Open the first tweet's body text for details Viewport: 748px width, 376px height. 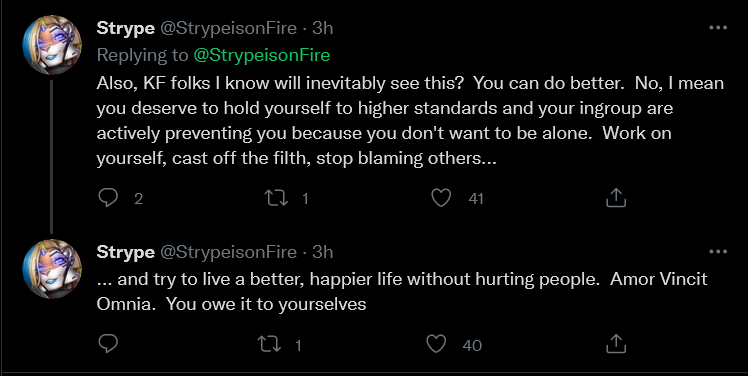(x=410, y=121)
